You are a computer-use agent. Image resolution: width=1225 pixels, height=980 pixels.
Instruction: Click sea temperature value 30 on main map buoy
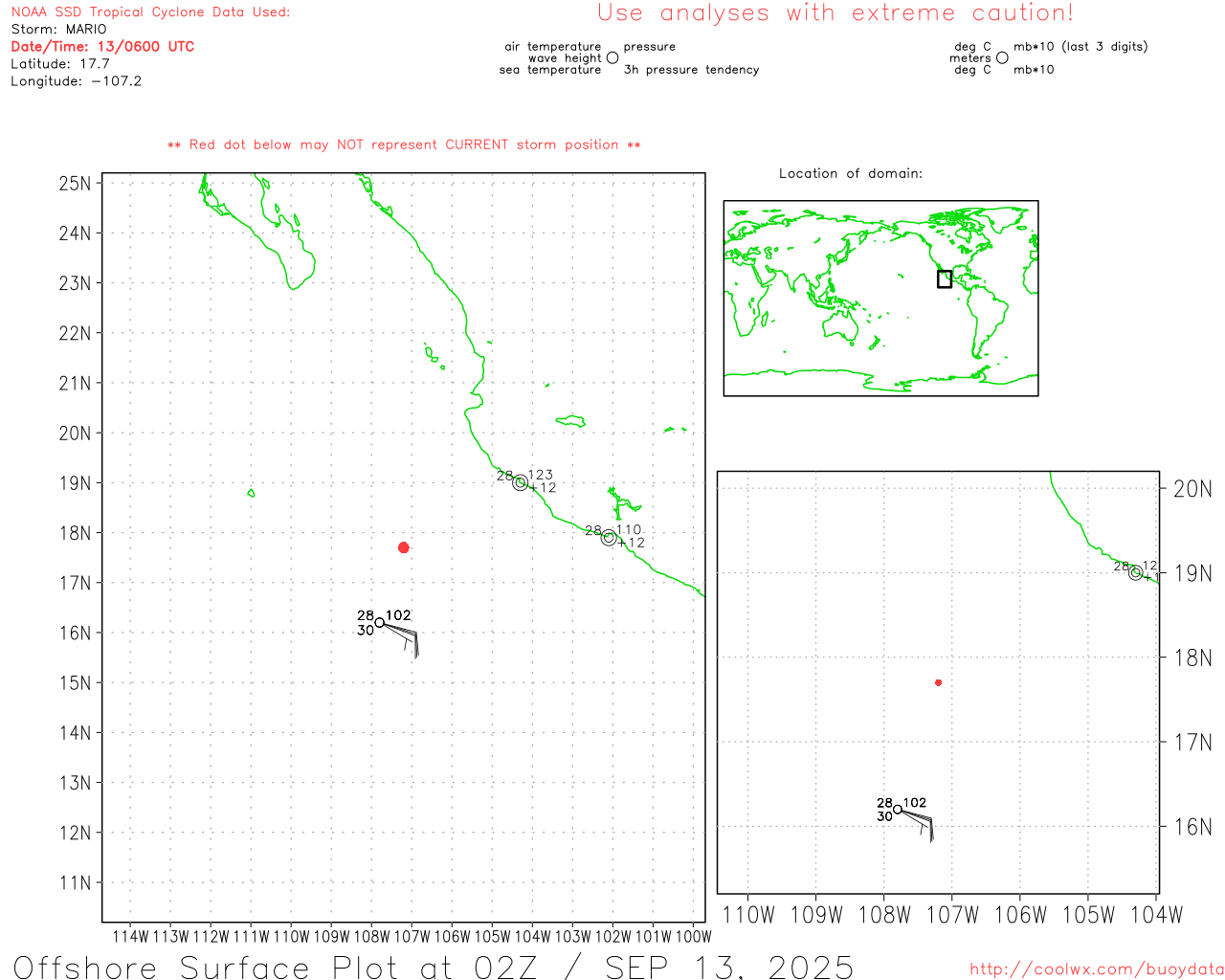[x=366, y=631]
